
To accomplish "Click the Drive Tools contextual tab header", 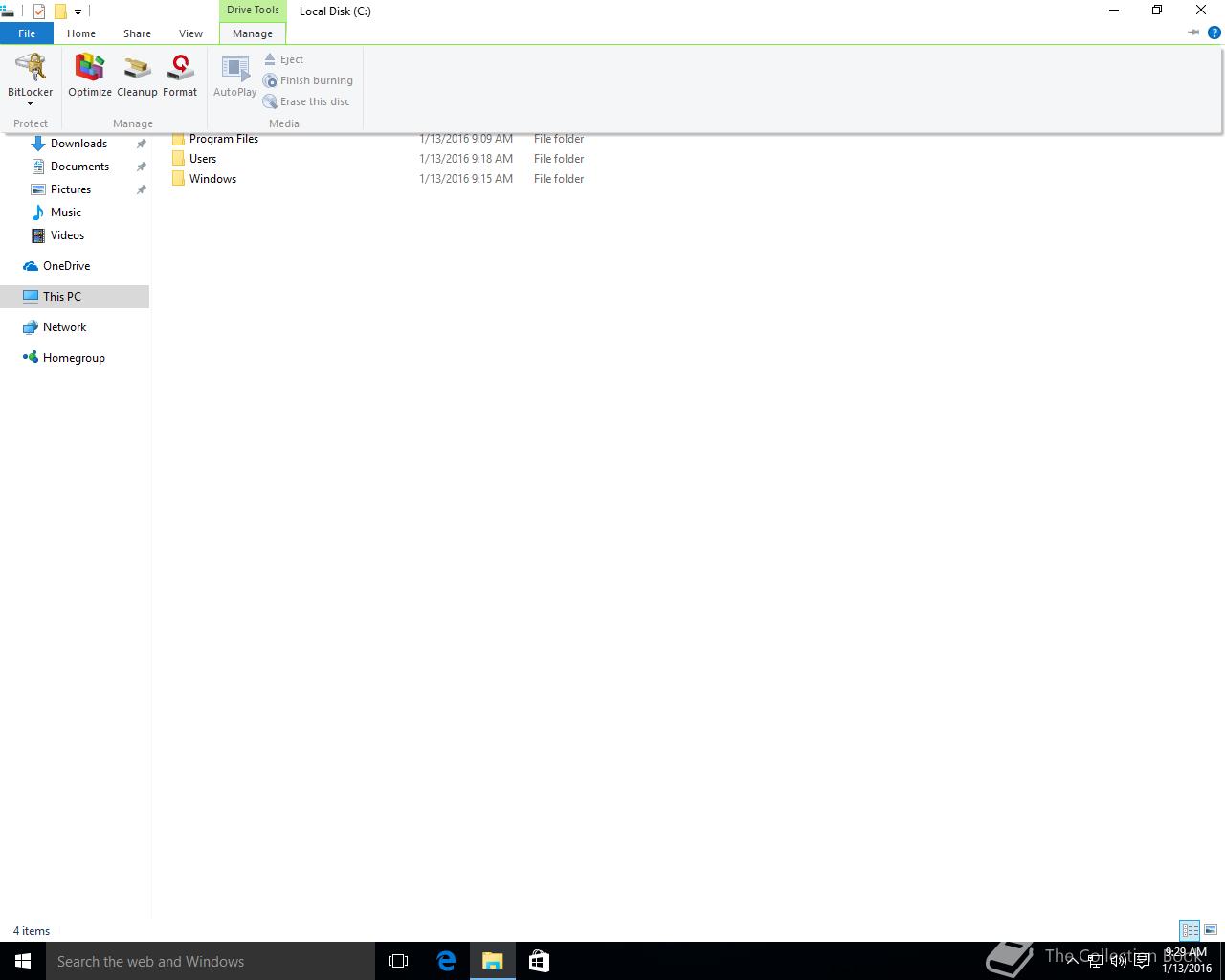I will (x=253, y=11).
